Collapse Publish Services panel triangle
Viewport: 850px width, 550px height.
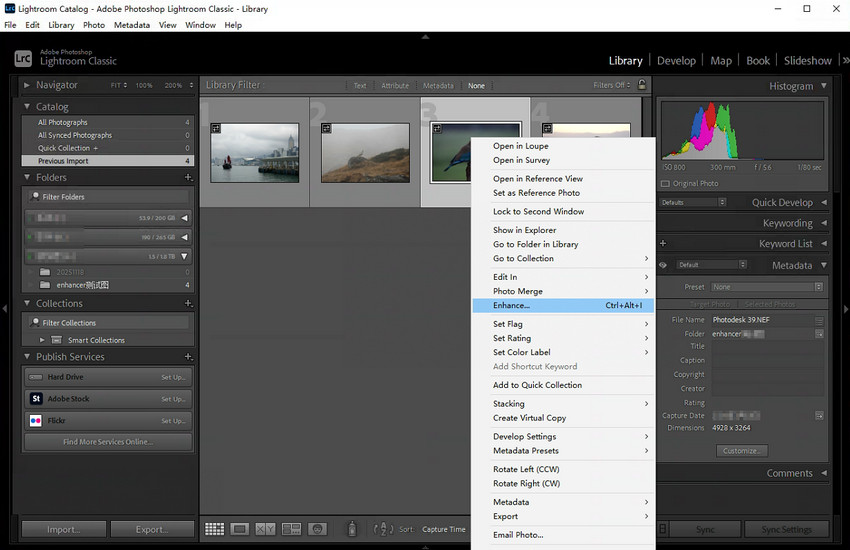pos(27,357)
